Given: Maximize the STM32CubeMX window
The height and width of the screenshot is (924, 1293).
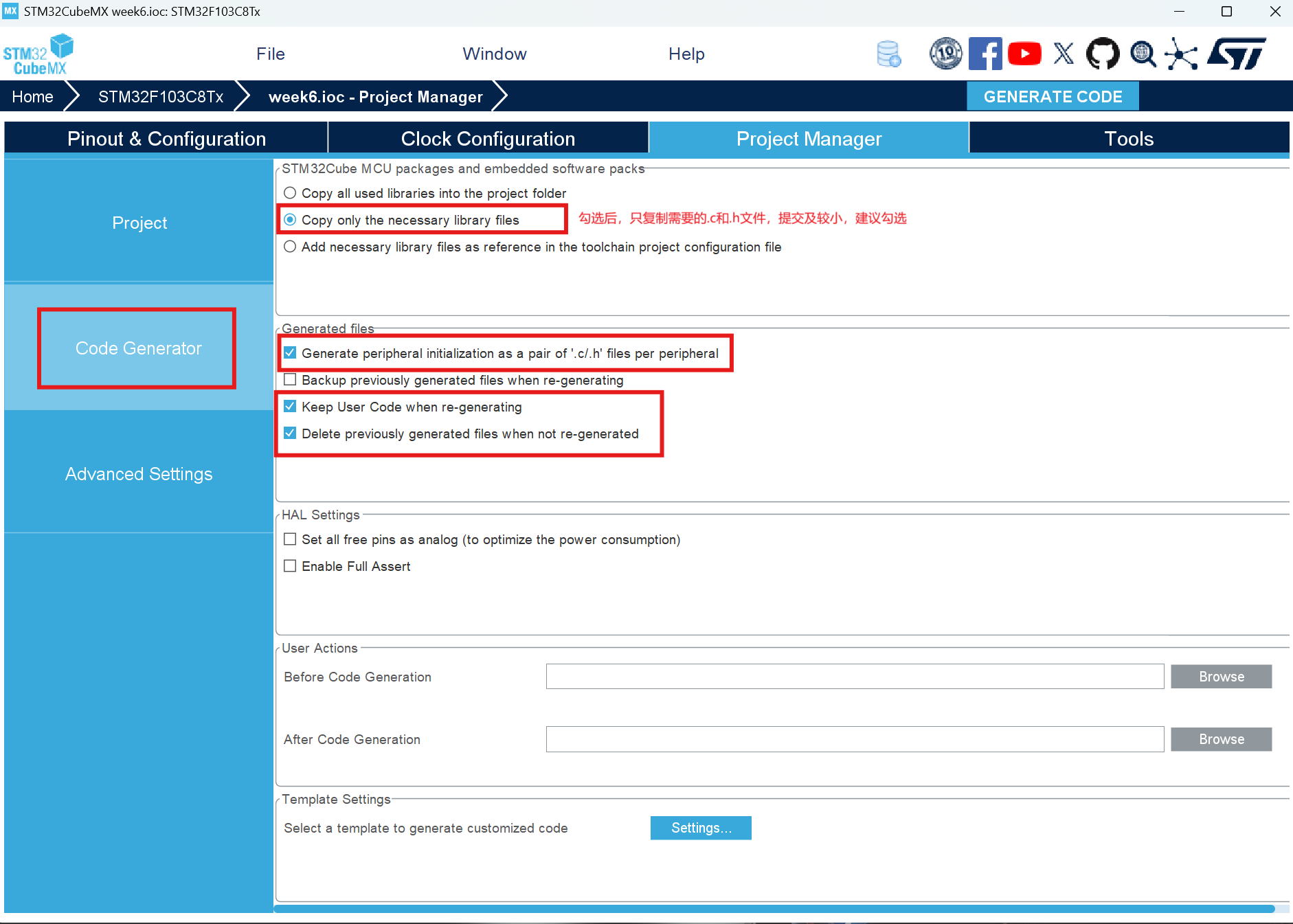Looking at the screenshot, I should tap(1226, 12).
